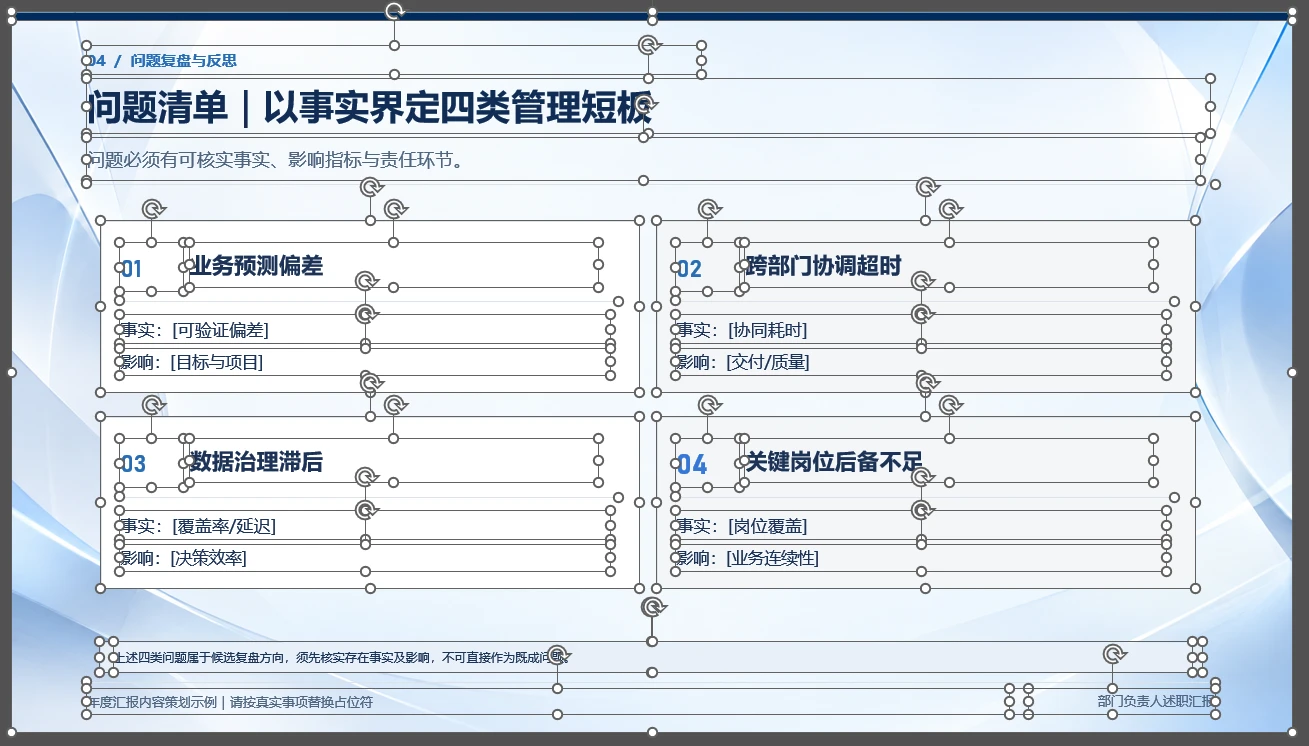The width and height of the screenshot is (1309, 746).
Task: Click the card number "02"
Action: tap(689, 269)
